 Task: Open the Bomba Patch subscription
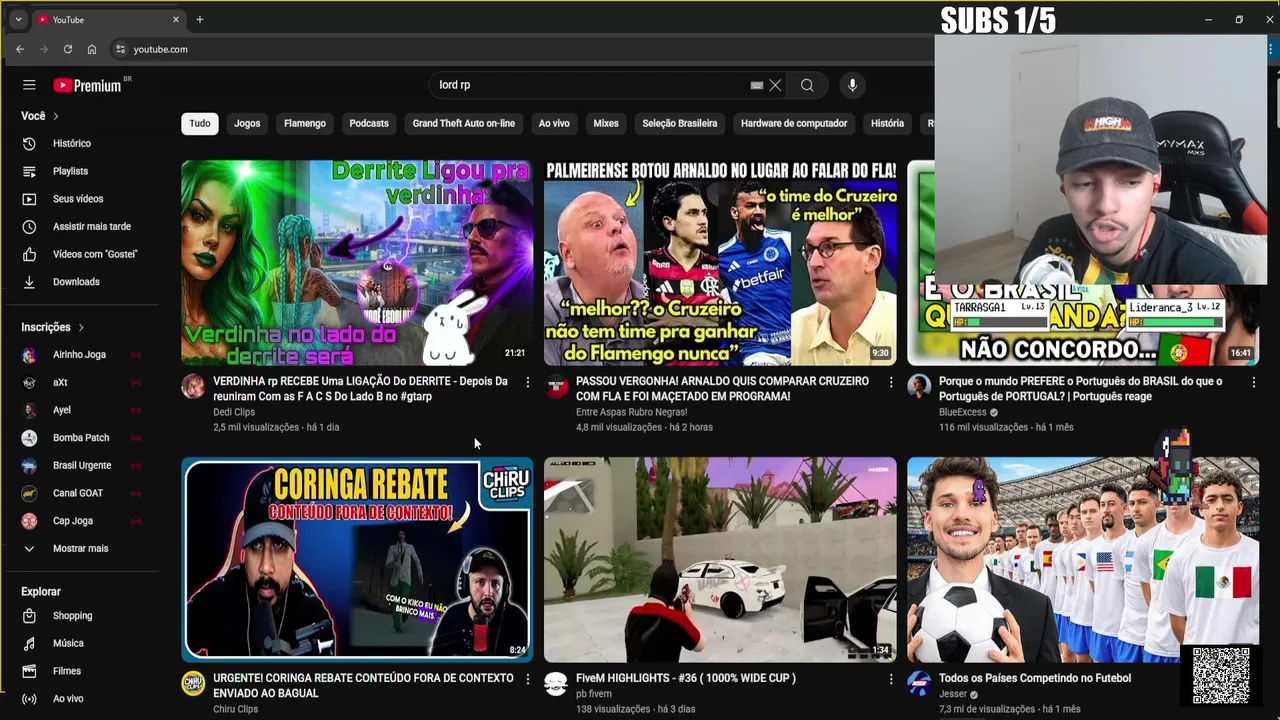(x=82, y=438)
